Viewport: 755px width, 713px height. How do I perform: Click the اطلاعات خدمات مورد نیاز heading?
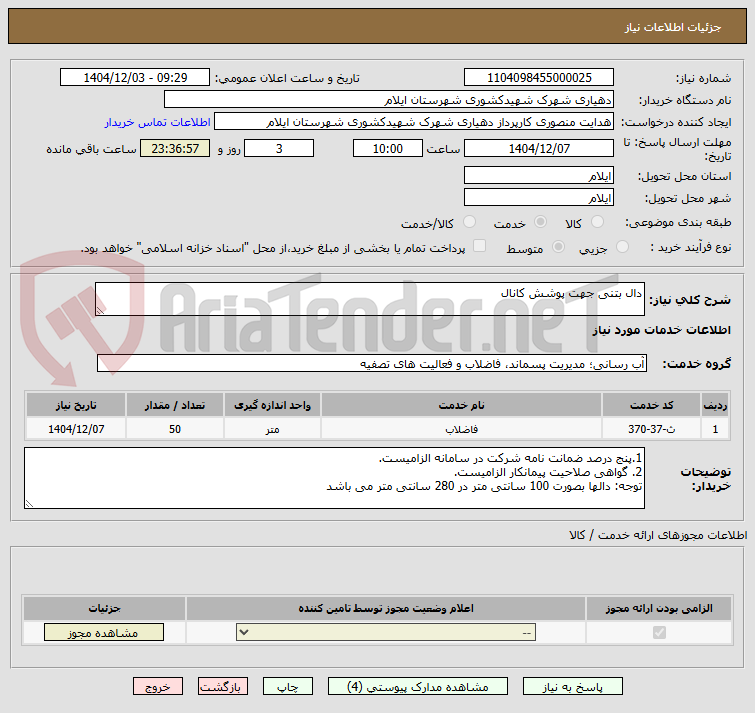pyautogui.click(x=662, y=330)
